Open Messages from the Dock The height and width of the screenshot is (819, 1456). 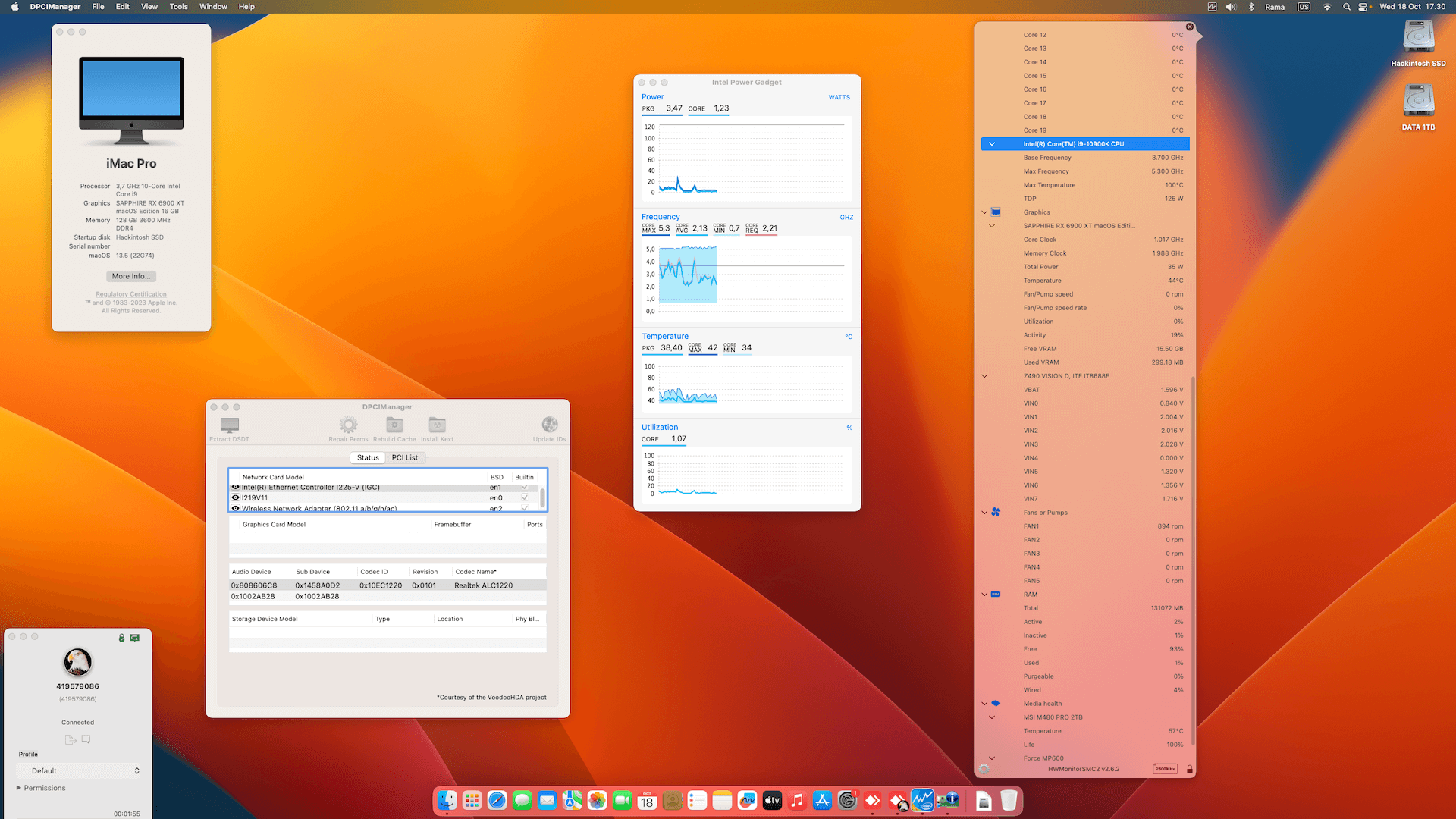click(522, 800)
